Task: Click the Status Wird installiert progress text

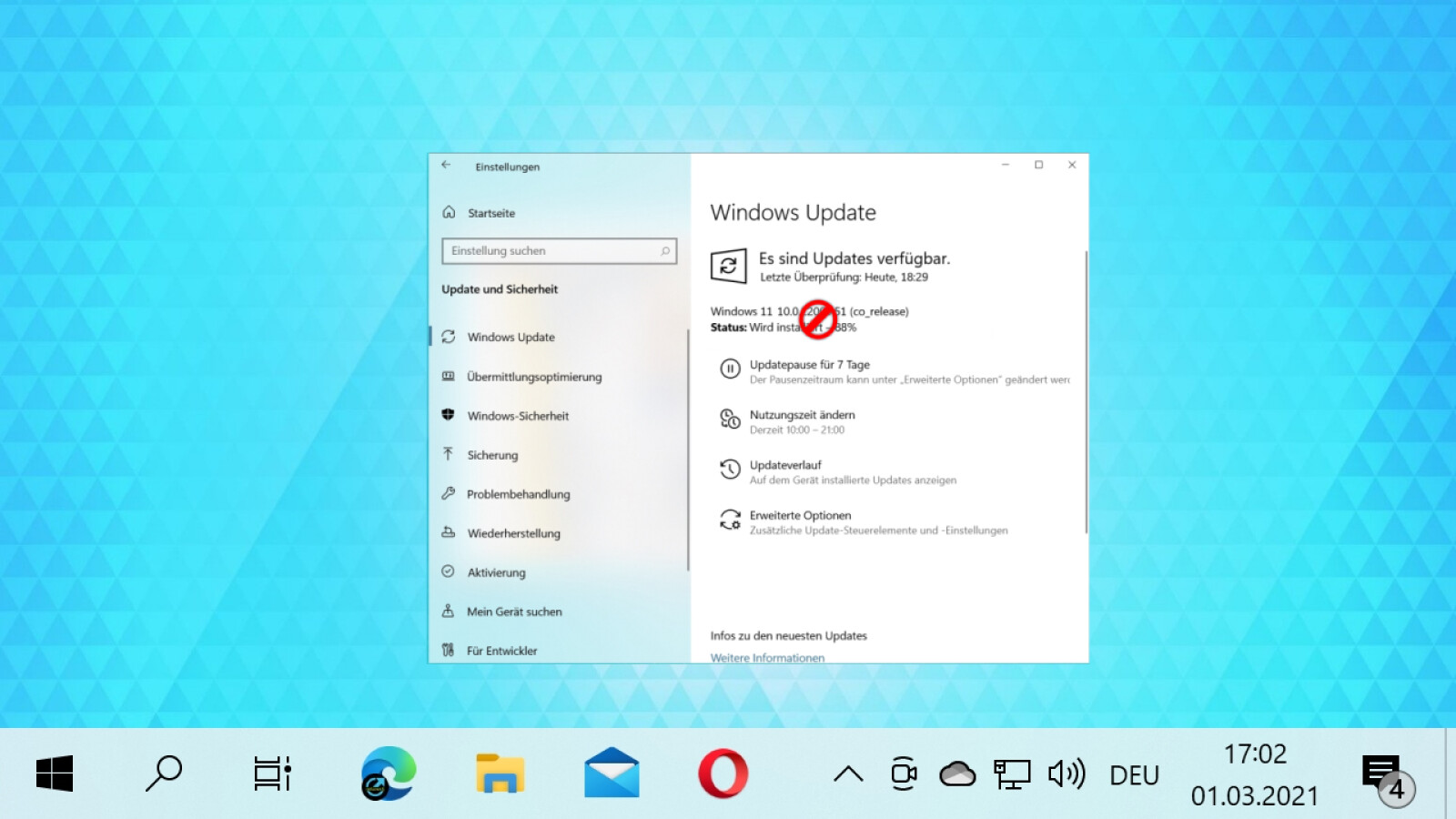Action: click(784, 328)
